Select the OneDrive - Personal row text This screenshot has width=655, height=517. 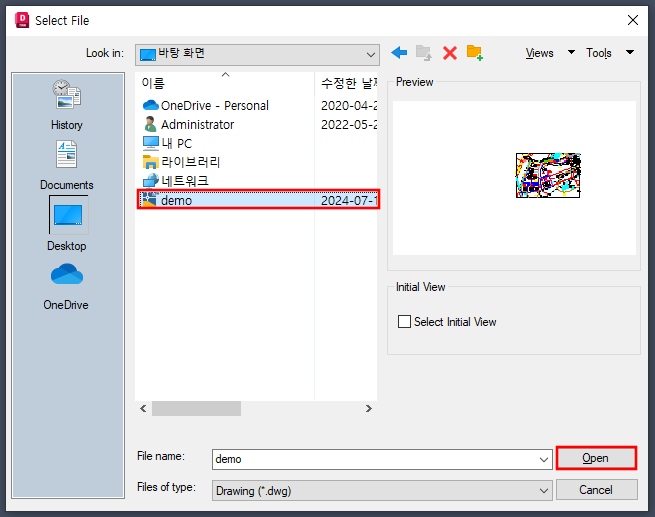point(215,105)
